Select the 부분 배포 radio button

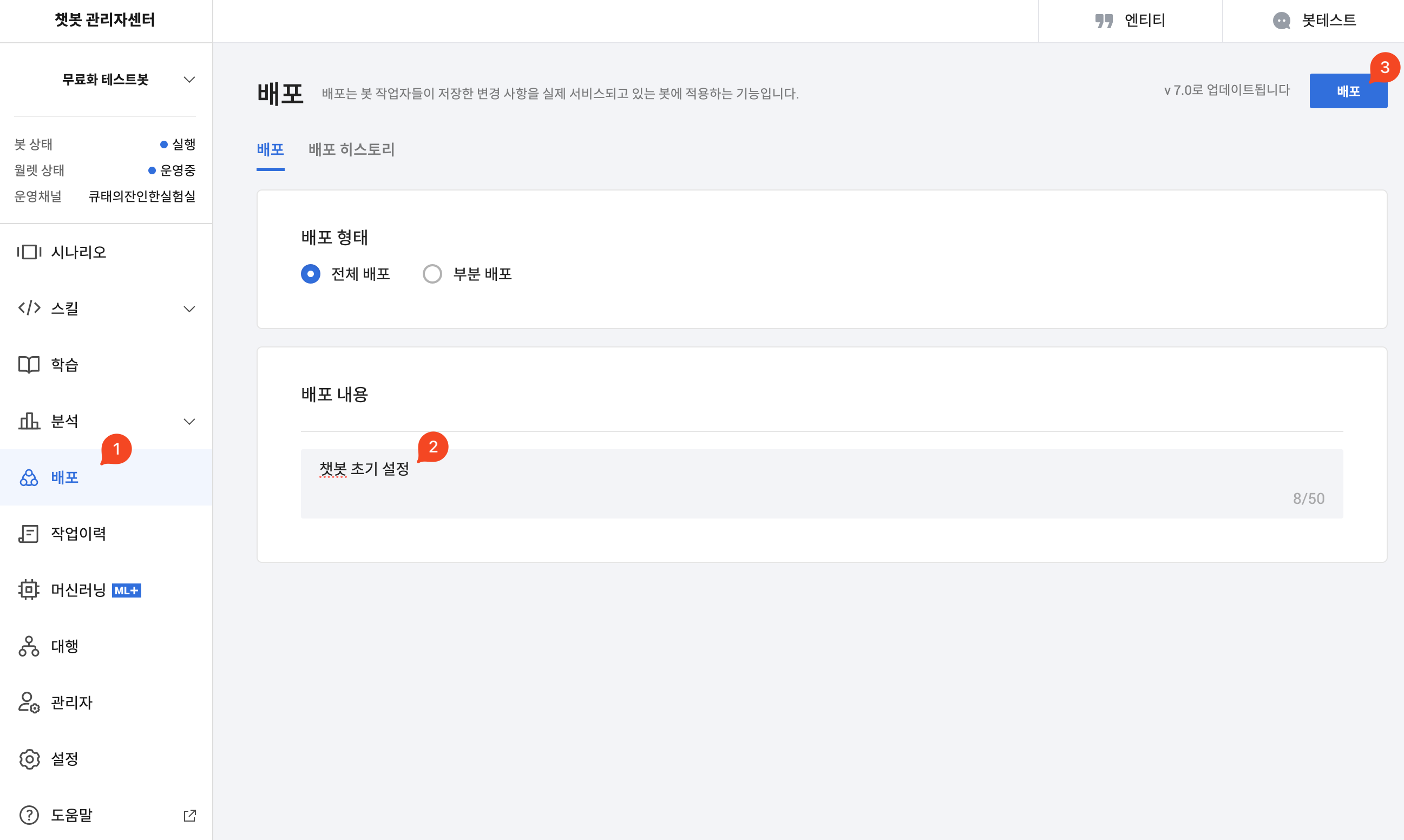tap(432, 274)
